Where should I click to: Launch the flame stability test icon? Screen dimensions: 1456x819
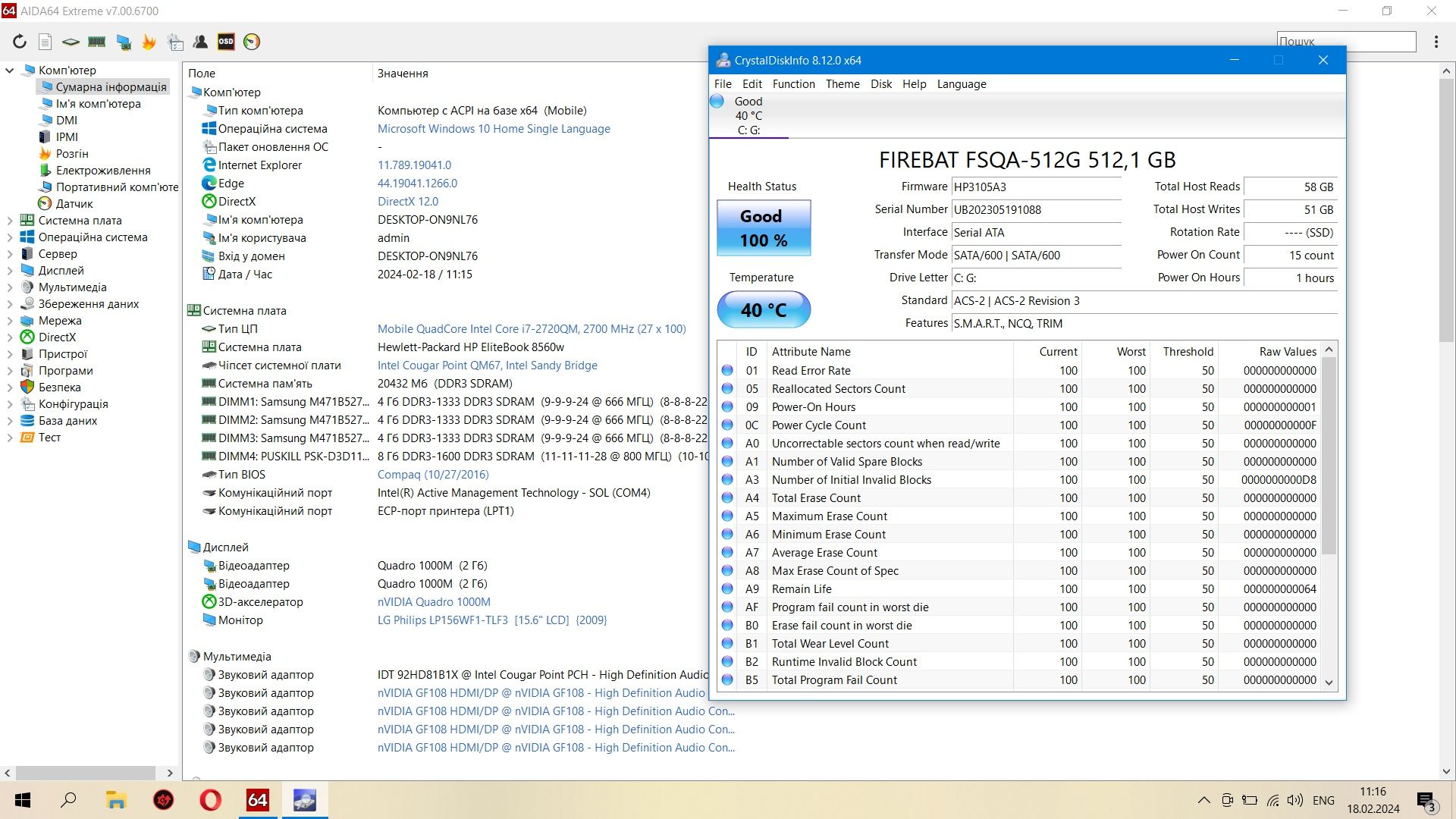[x=149, y=42]
